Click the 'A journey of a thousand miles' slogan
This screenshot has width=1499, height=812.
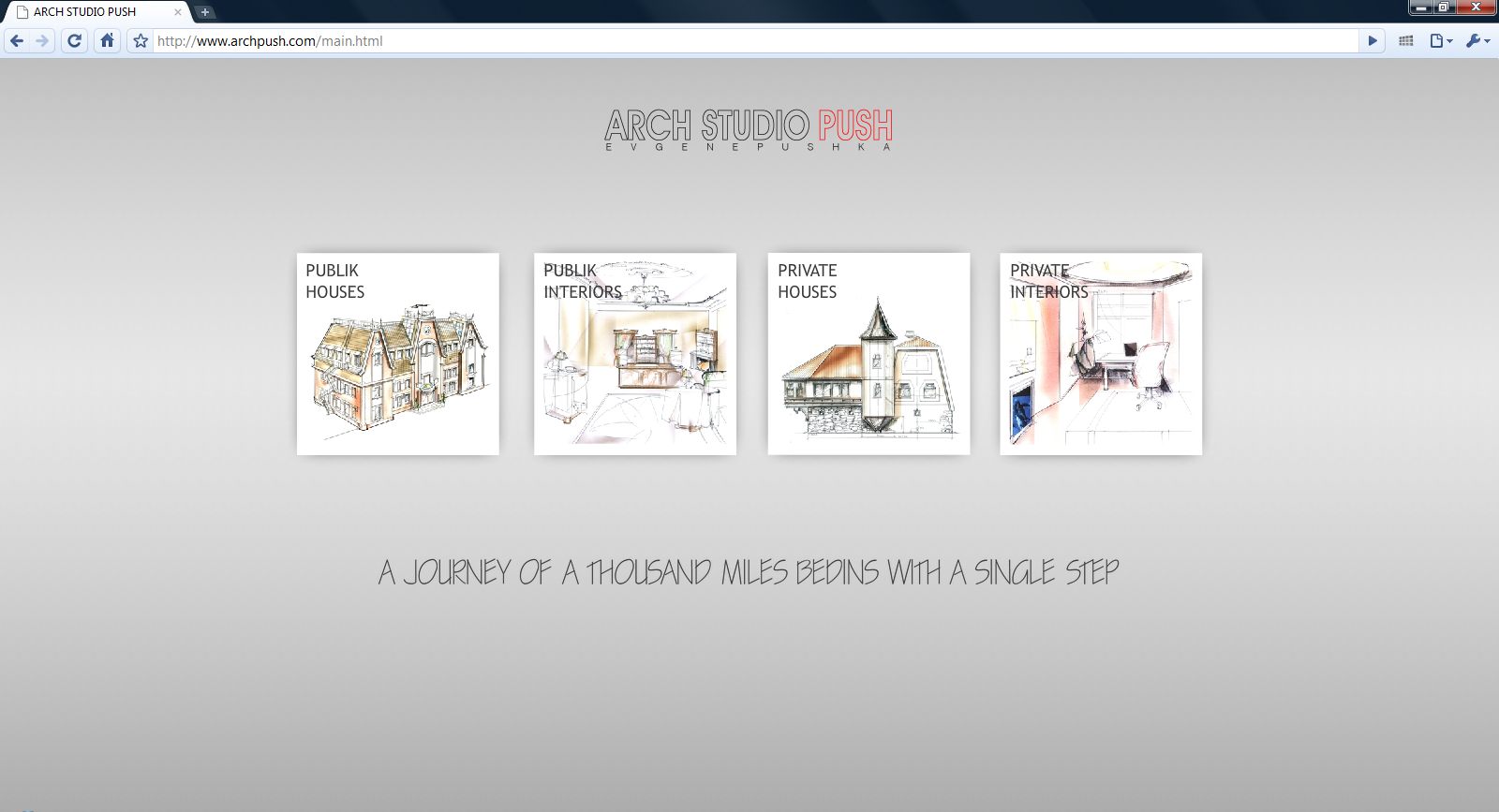coord(749,572)
